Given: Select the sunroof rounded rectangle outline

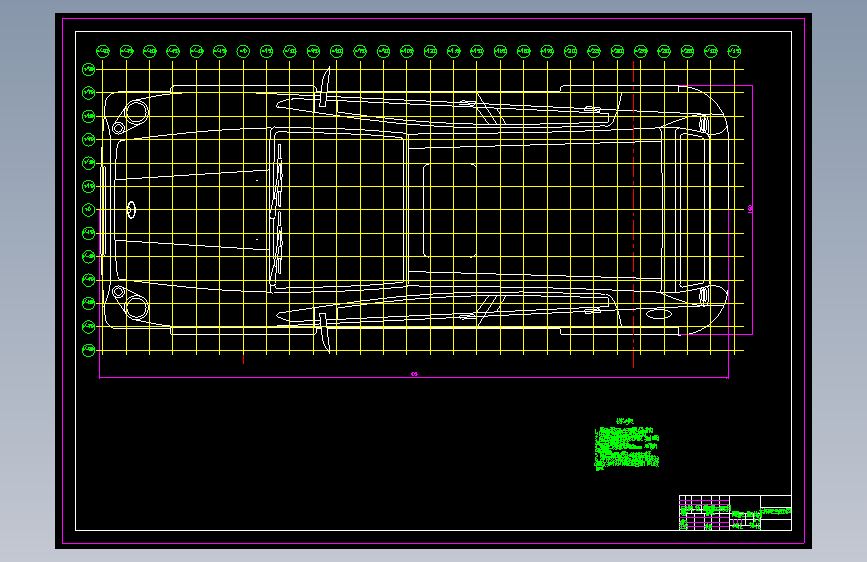Looking at the screenshot, I should tap(450, 210).
